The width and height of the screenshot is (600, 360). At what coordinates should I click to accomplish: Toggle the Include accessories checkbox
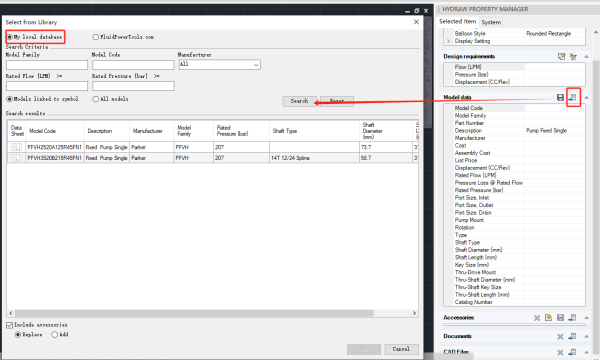[x=10, y=325]
